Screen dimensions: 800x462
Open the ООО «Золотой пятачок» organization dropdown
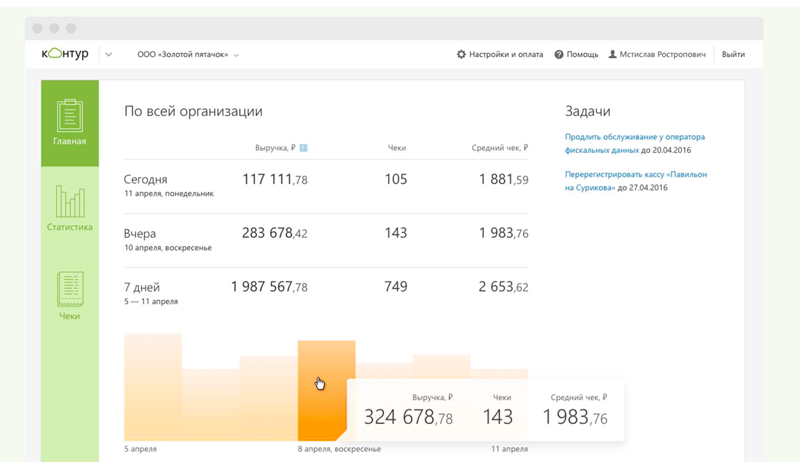tap(188, 55)
